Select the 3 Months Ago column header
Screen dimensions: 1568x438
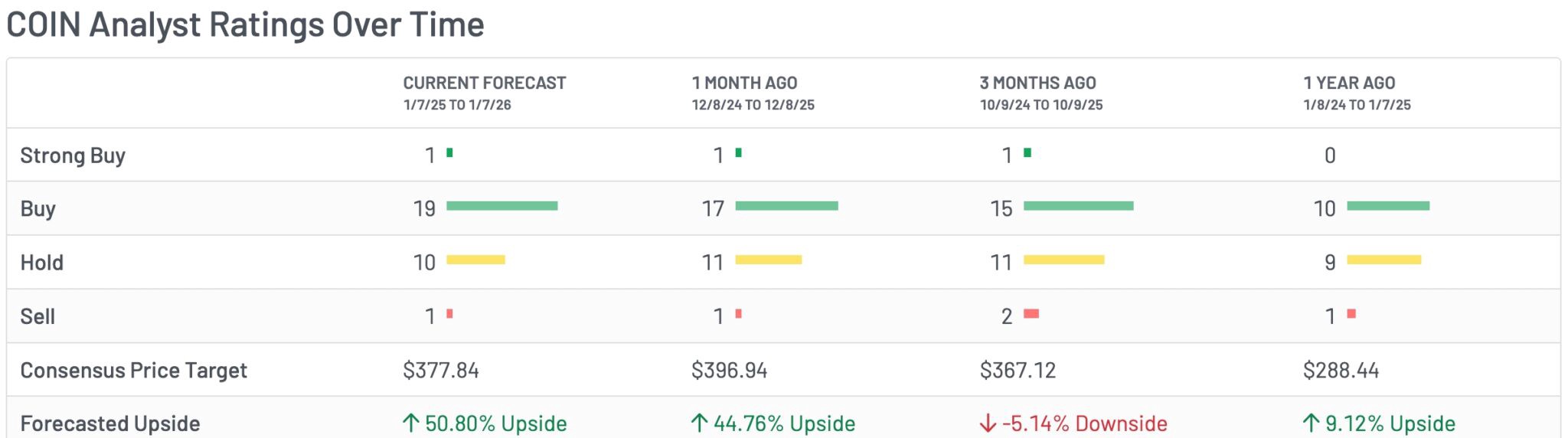pyautogui.click(x=1037, y=83)
